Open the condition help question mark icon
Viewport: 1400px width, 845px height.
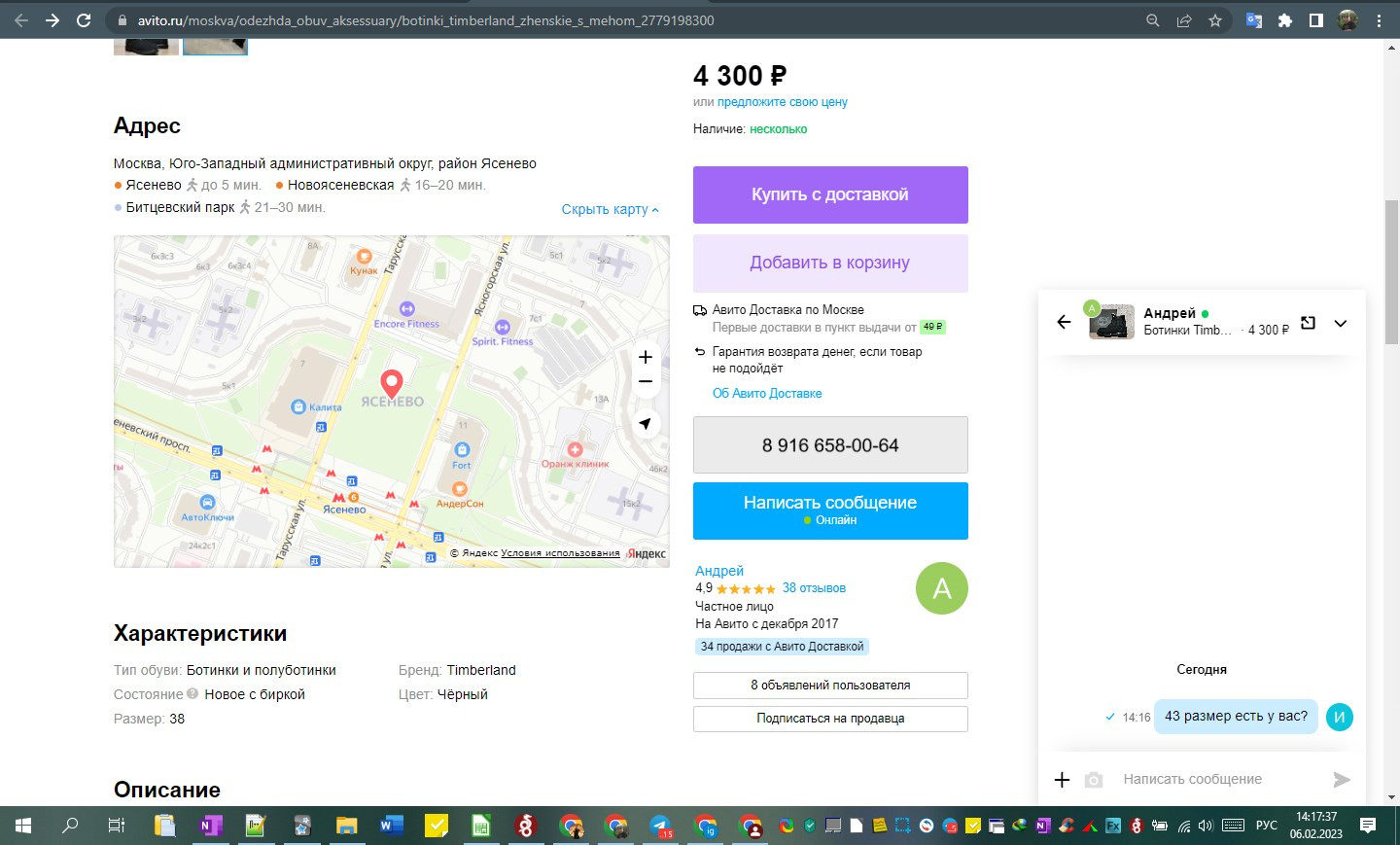click(x=192, y=693)
